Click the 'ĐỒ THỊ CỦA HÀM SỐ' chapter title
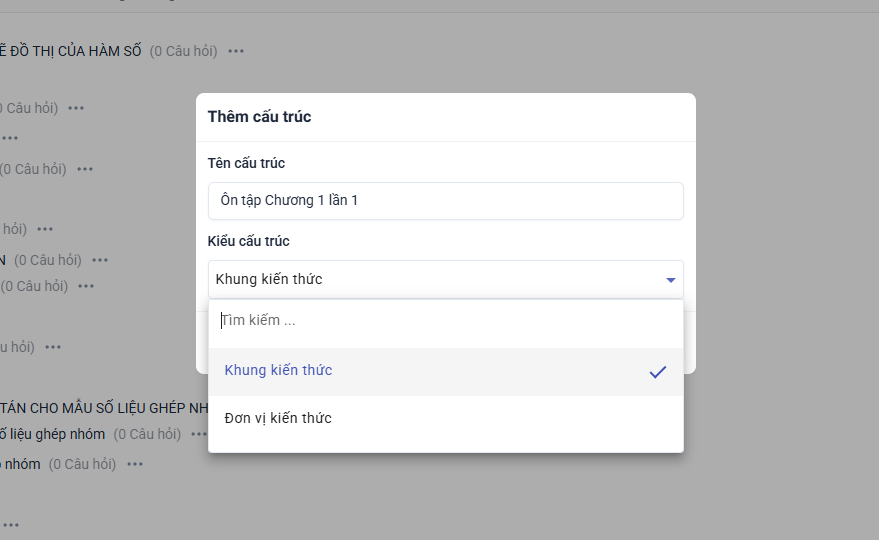Screen dimensions: 879x540 pos(70,51)
